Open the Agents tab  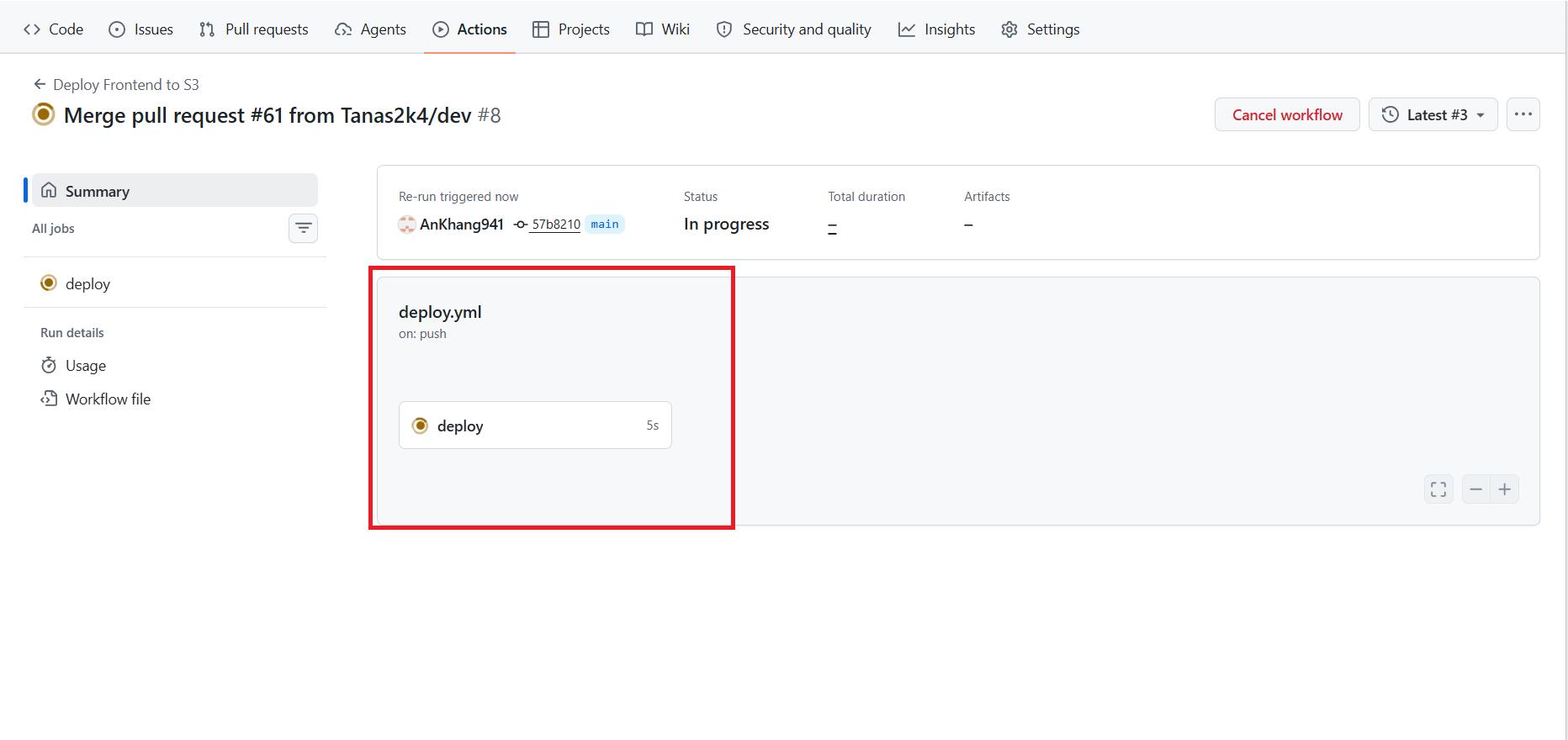(370, 29)
